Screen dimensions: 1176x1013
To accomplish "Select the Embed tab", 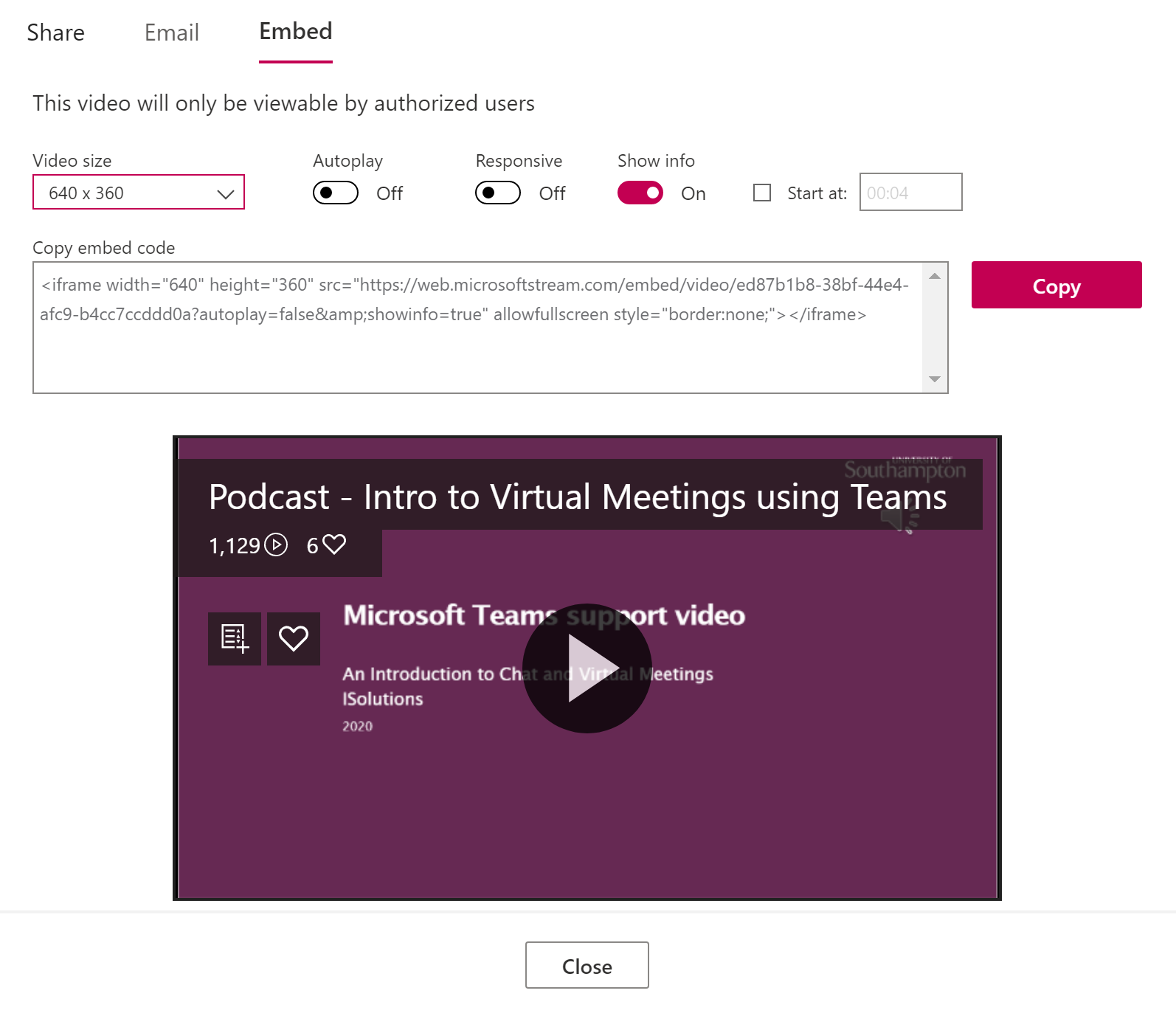I will 295,32.
